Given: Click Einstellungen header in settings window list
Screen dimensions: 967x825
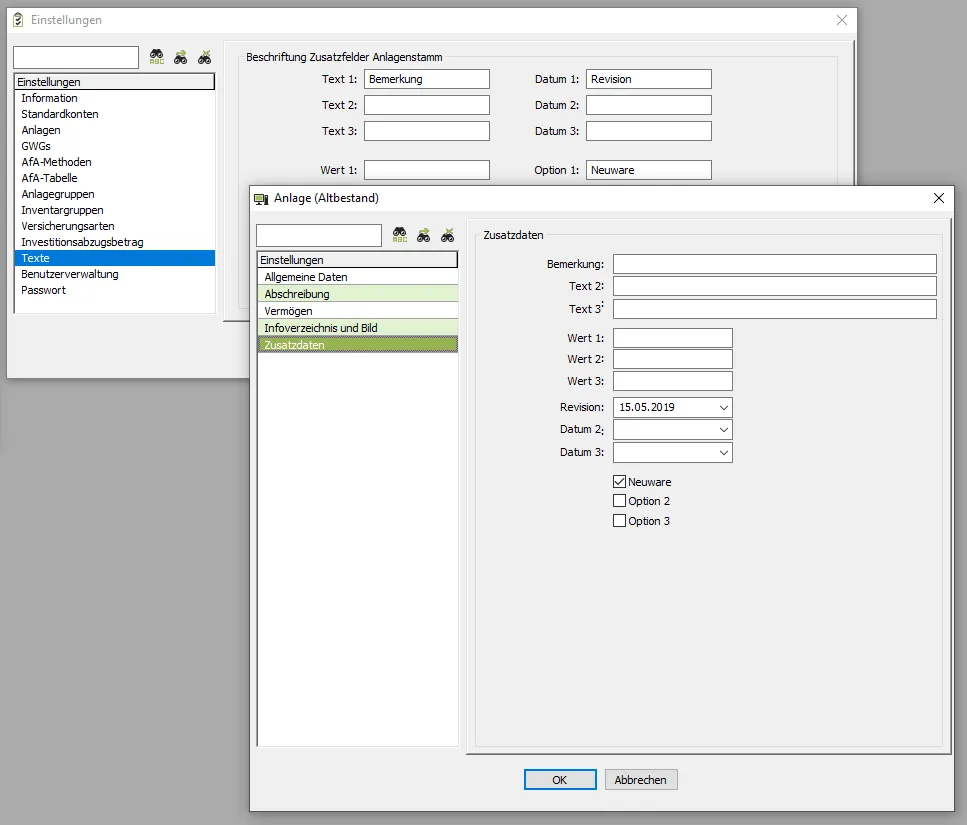Looking at the screenshot, I should 115,81.
